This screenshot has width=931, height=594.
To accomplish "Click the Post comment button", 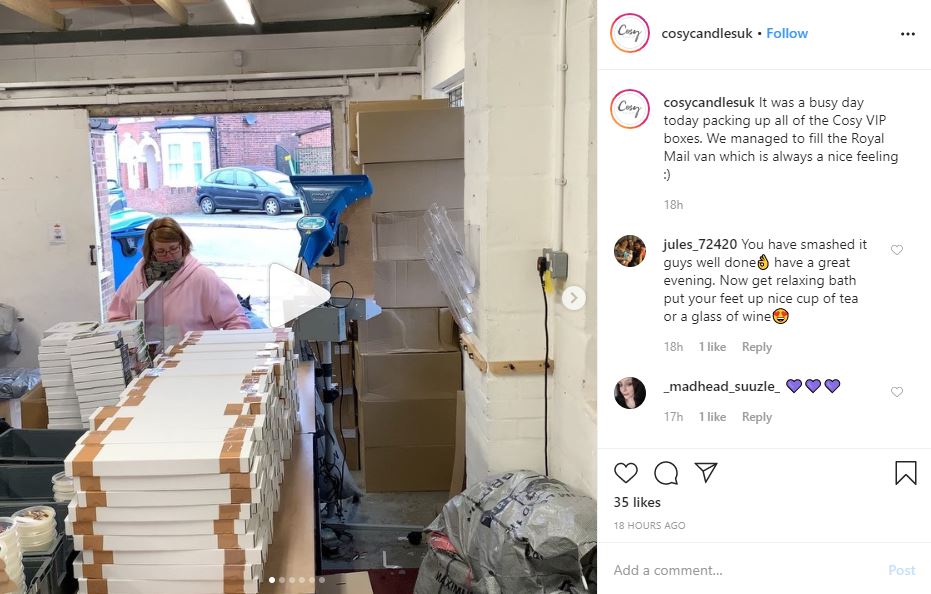I will [x=901, y=570].
